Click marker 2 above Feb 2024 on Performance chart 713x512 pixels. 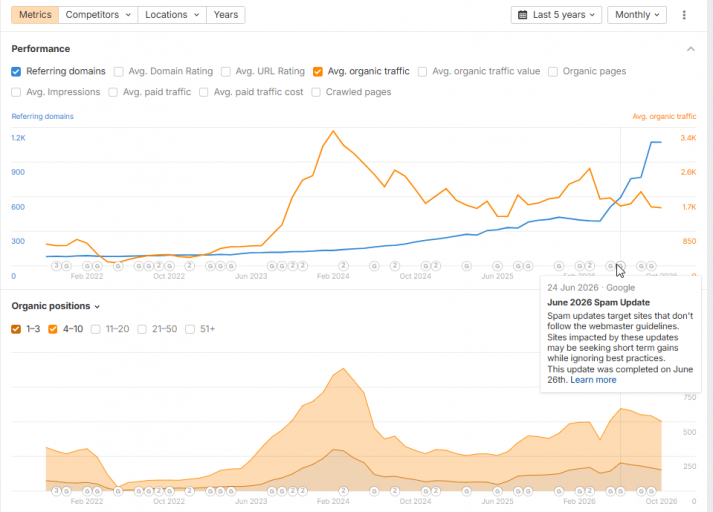click(343, 266)
